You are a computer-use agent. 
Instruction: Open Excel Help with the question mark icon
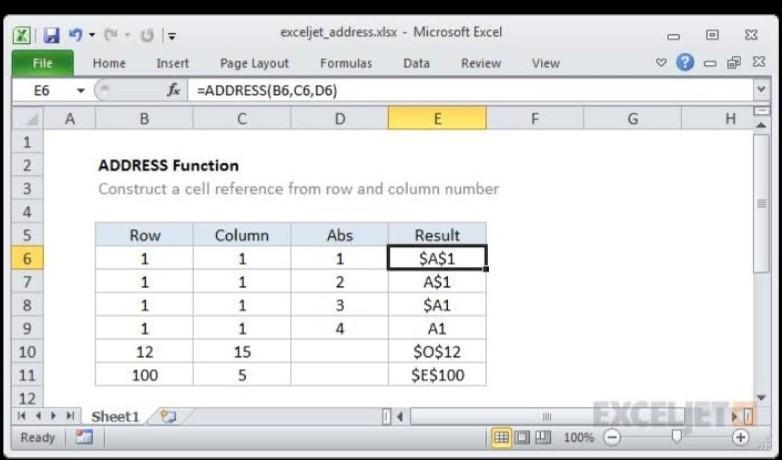click(685, 63)
